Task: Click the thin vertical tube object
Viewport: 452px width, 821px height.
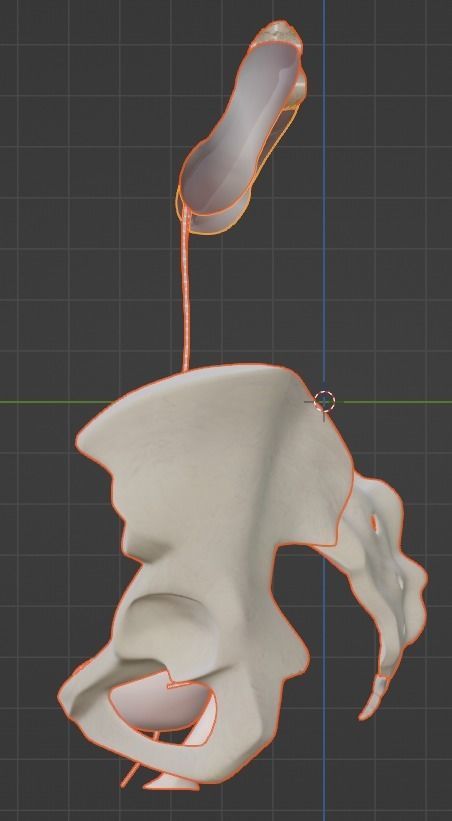Action: [185, 288]
